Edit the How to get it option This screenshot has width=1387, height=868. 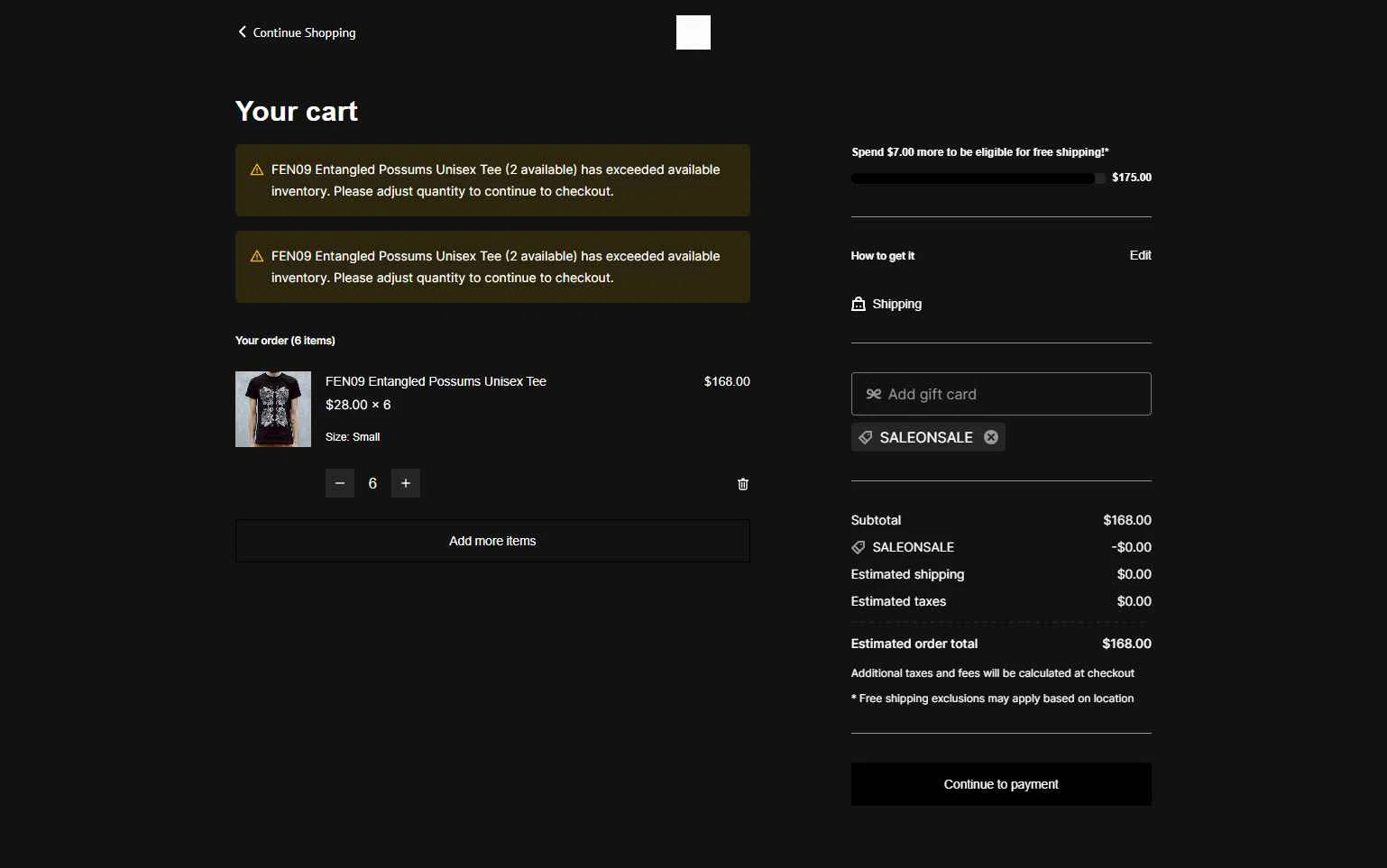pos(1140,255)
